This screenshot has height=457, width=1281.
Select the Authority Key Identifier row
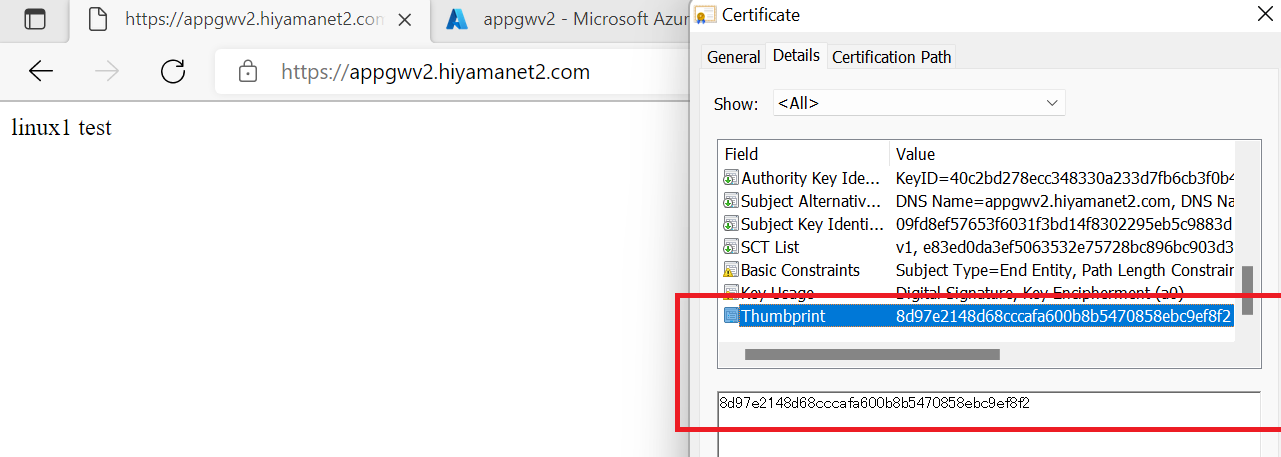[x=978, y=178]
